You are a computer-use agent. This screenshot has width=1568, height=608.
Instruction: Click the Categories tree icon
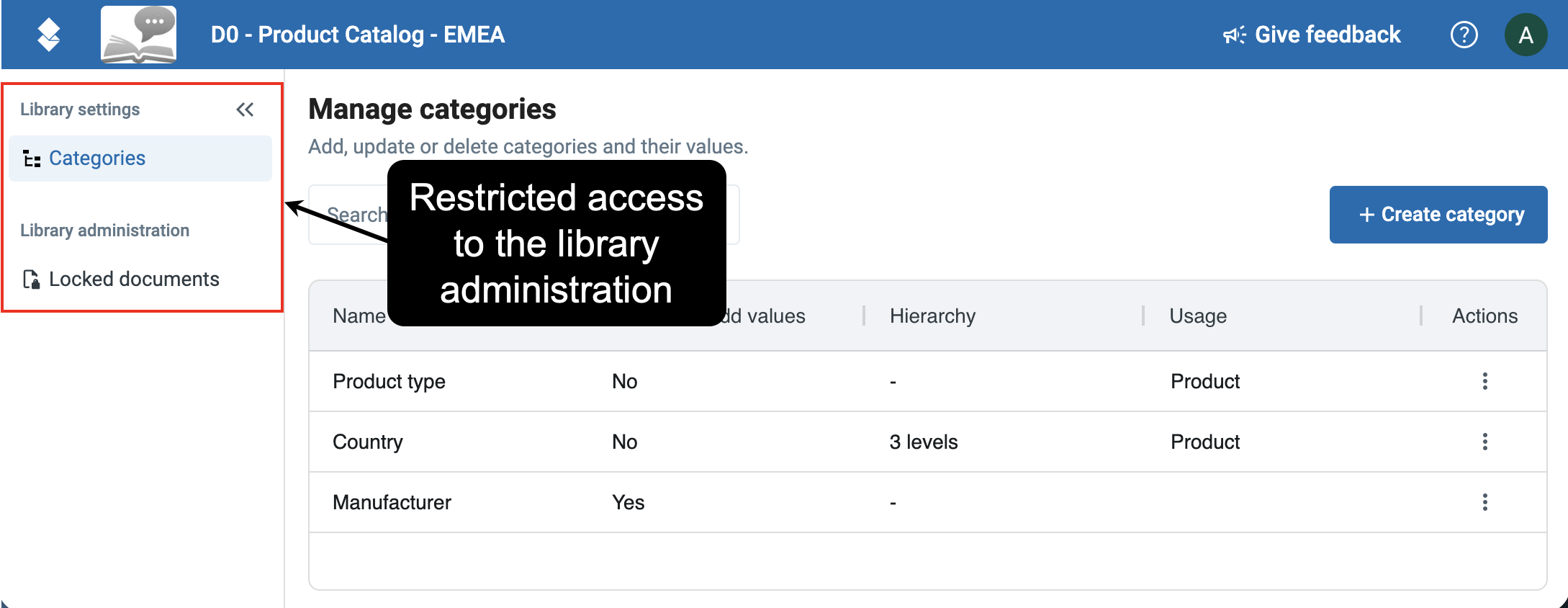pos(31,158)
